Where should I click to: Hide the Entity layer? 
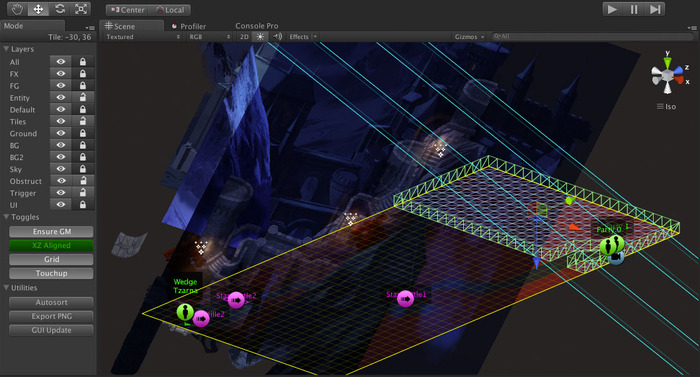(61, 97)
